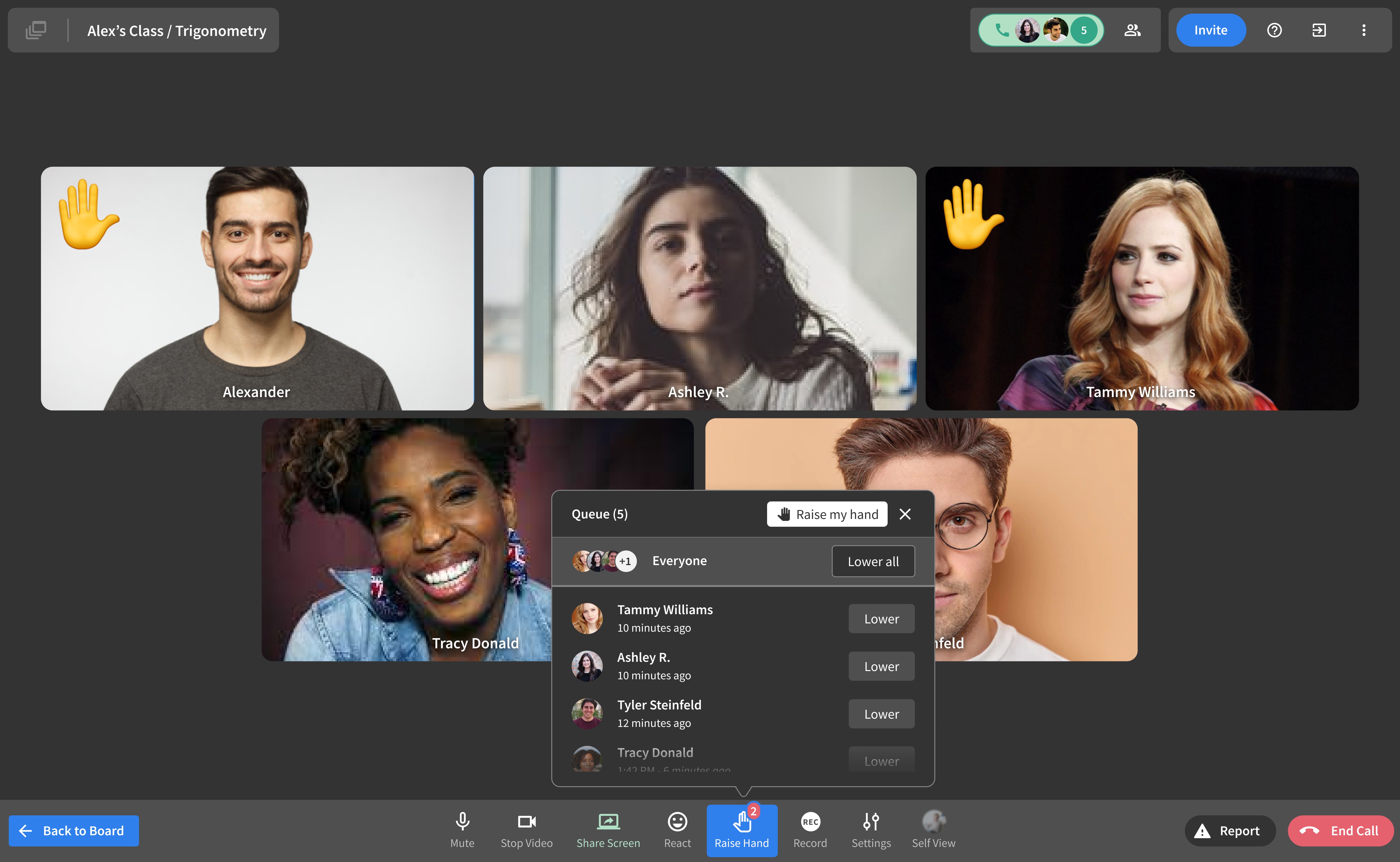Select Ashley R.'s video tile
The width and height of the screenshot is (1400, 862).
700,288
